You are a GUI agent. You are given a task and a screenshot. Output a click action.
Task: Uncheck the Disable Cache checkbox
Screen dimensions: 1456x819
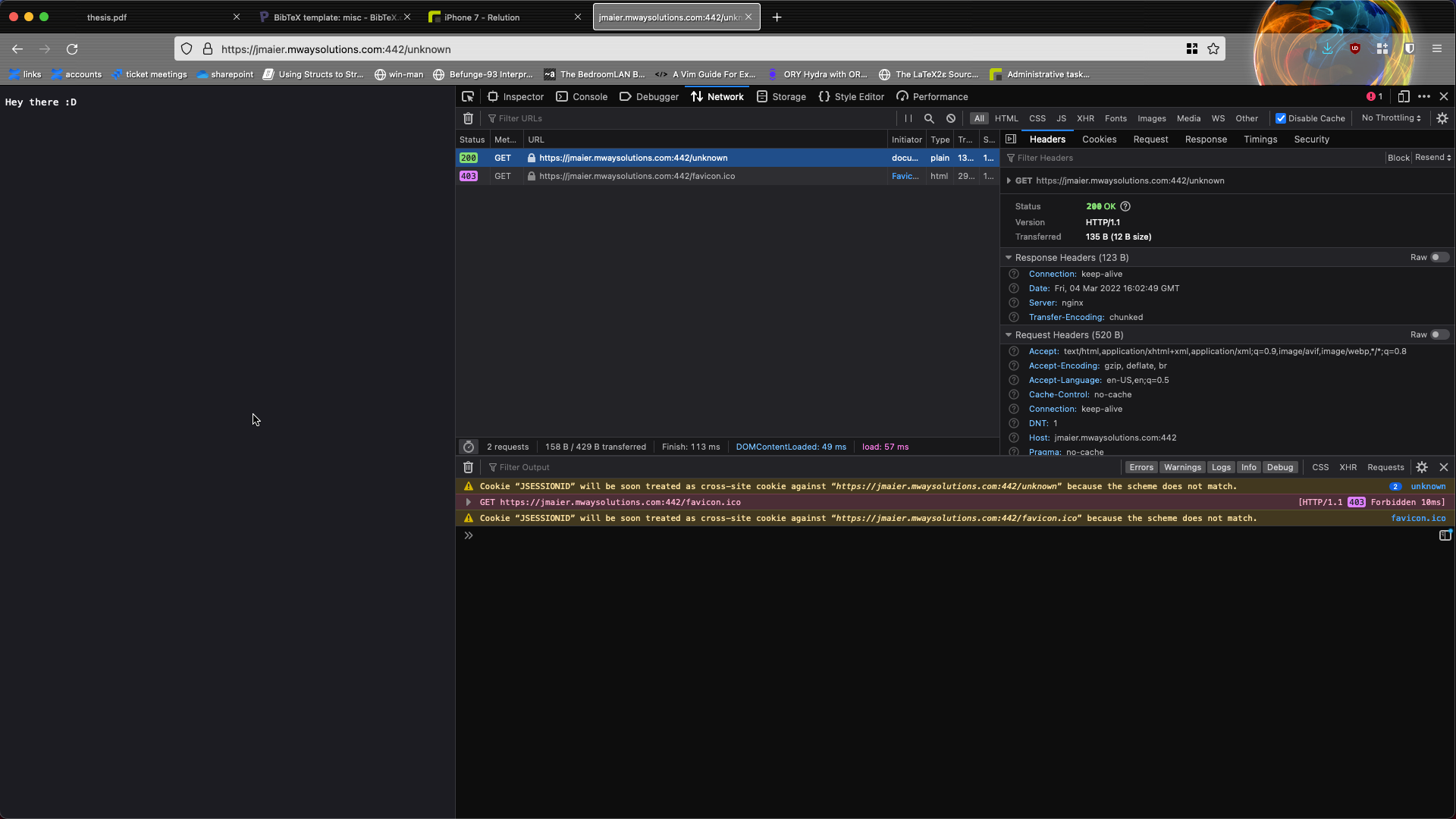click(x=1281, y=118)
